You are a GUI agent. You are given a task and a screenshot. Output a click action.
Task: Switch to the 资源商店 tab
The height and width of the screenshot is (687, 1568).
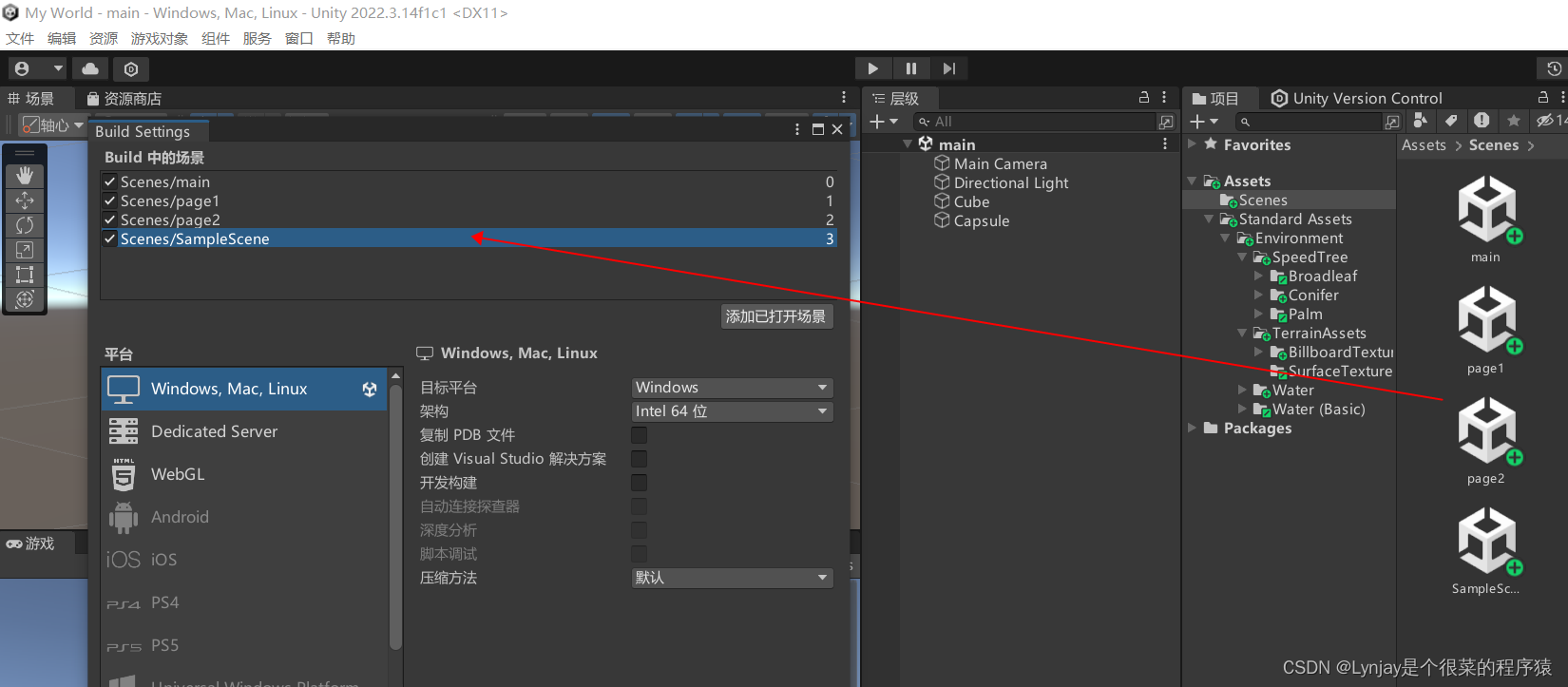tap(124, 98)
